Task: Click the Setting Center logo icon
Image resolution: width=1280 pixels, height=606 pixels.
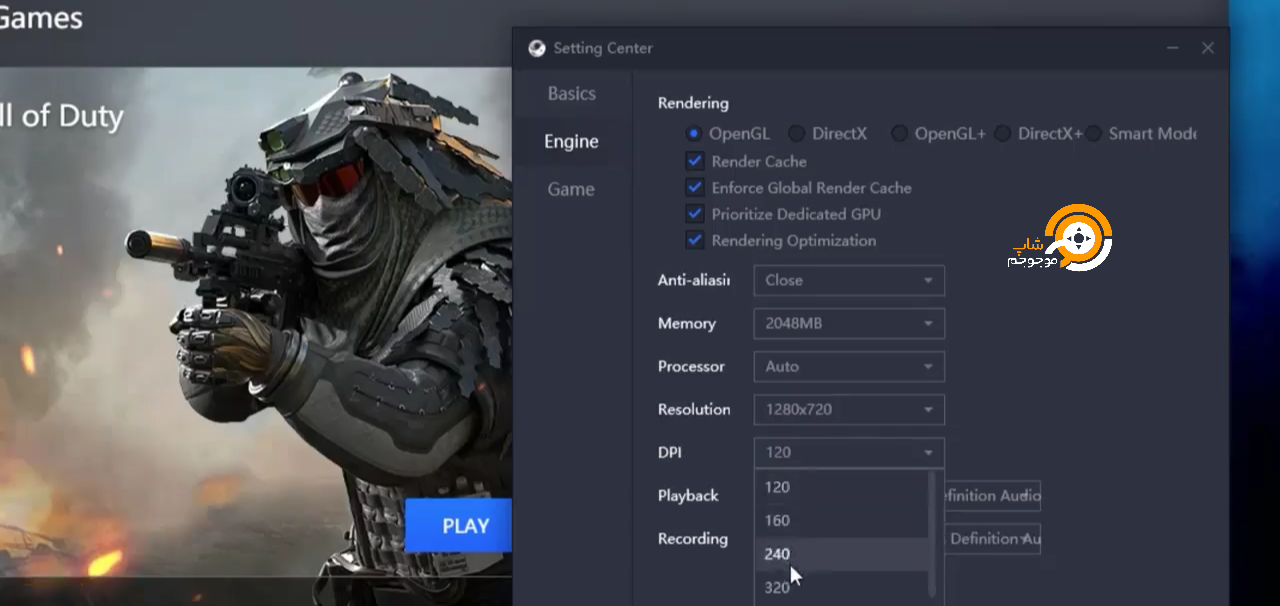Action: click(x=537, y=48)
